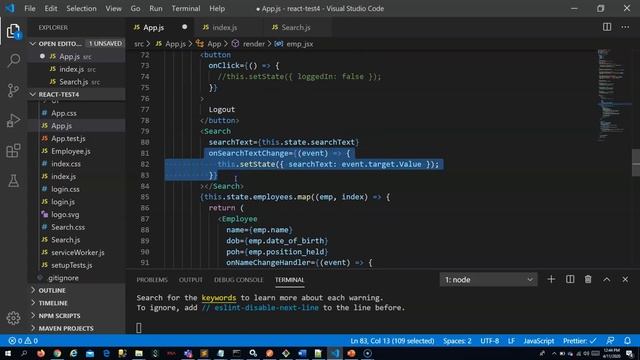Open the Extensions view
Viewport: 640px width, 360px height.
[x=13, y=151]
